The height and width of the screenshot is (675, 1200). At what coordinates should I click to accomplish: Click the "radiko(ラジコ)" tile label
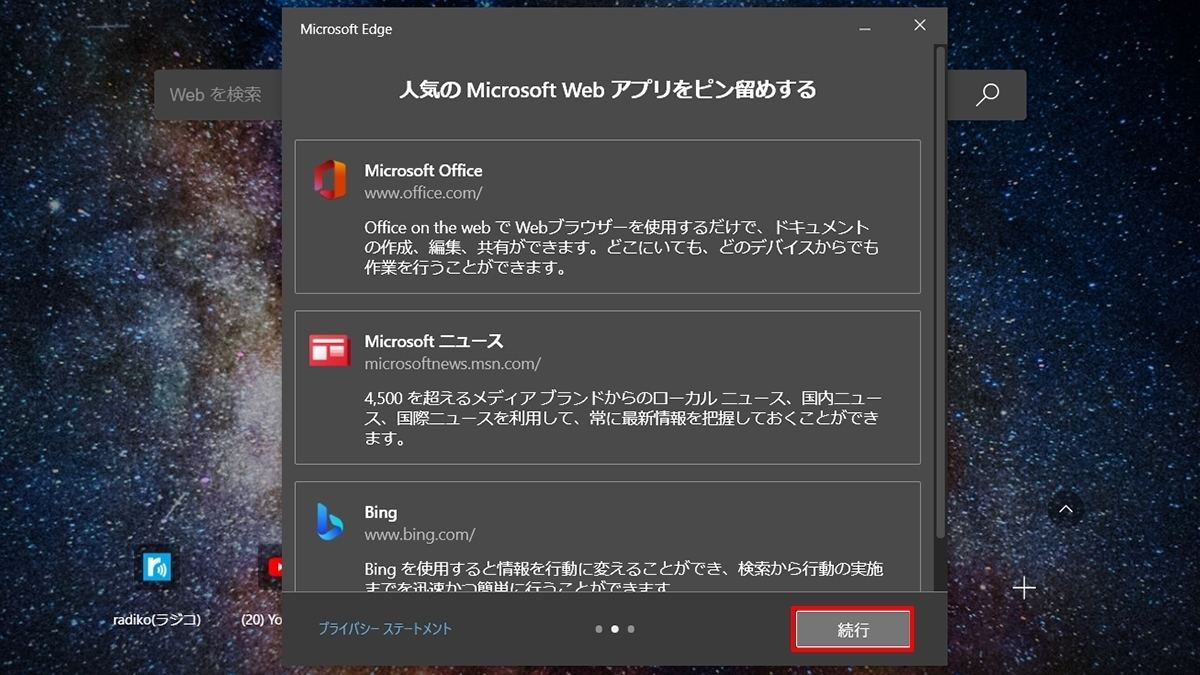click(x=157, y=619)
